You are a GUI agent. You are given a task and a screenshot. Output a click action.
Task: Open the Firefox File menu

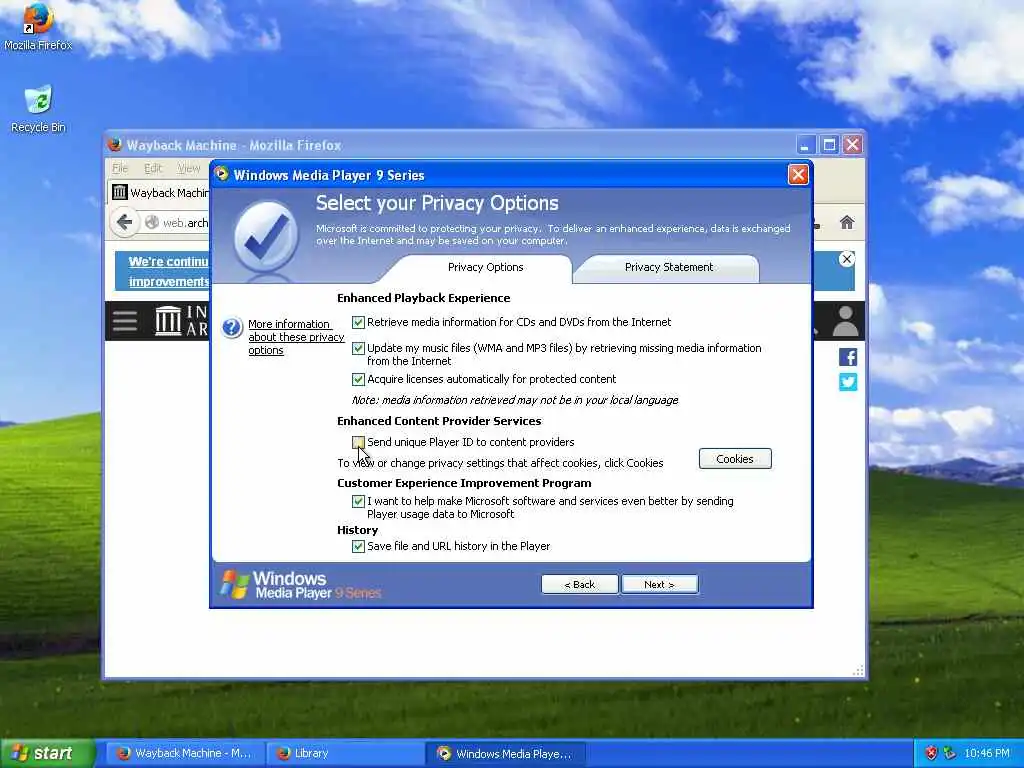[x=120, y=168]
